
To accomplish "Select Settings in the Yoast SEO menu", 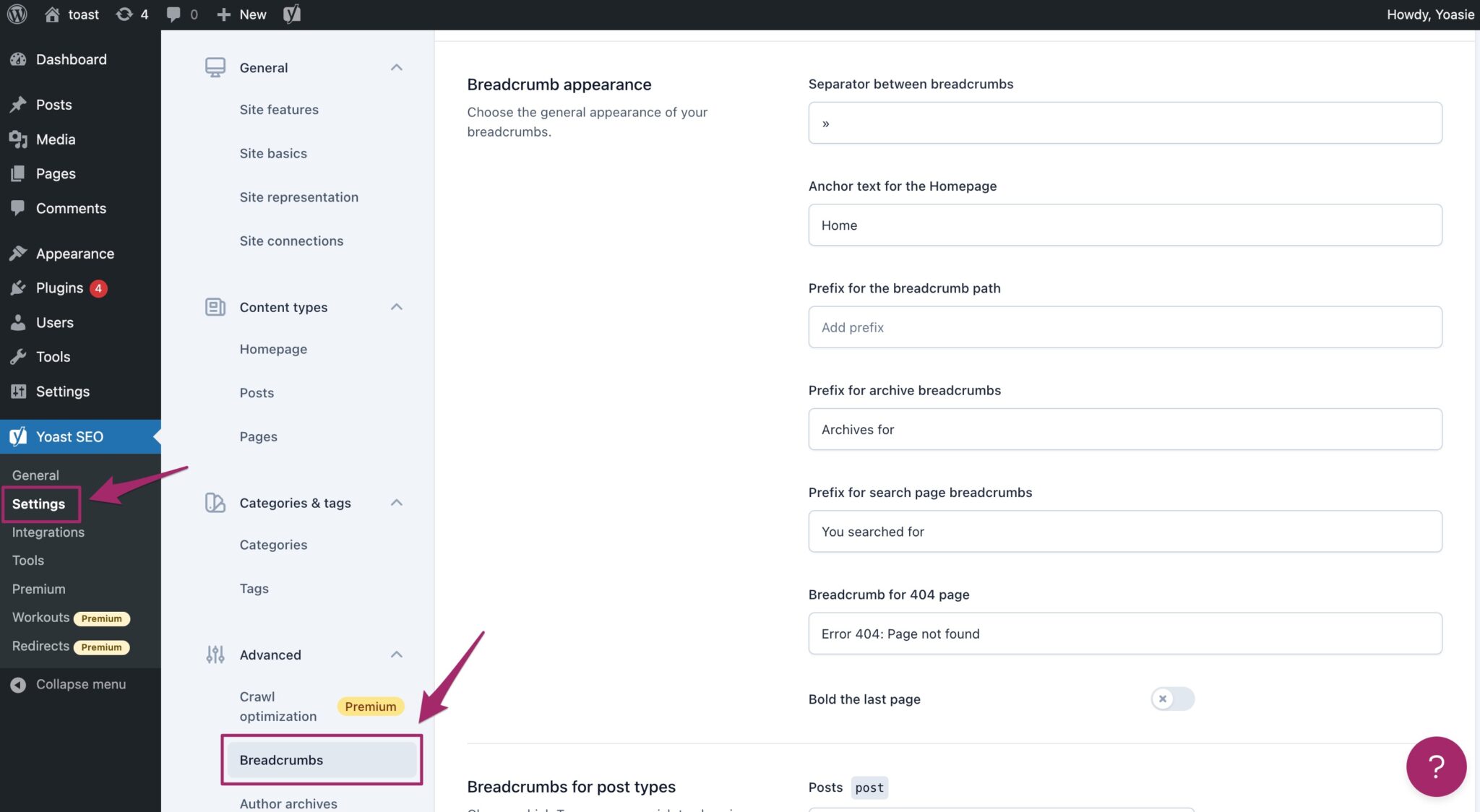I will (40, 504).
